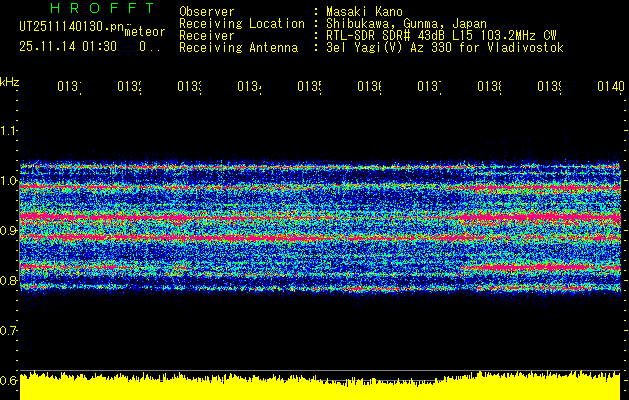Click the RTL-SDR SDR# receiver description

(x=441, y=36)
